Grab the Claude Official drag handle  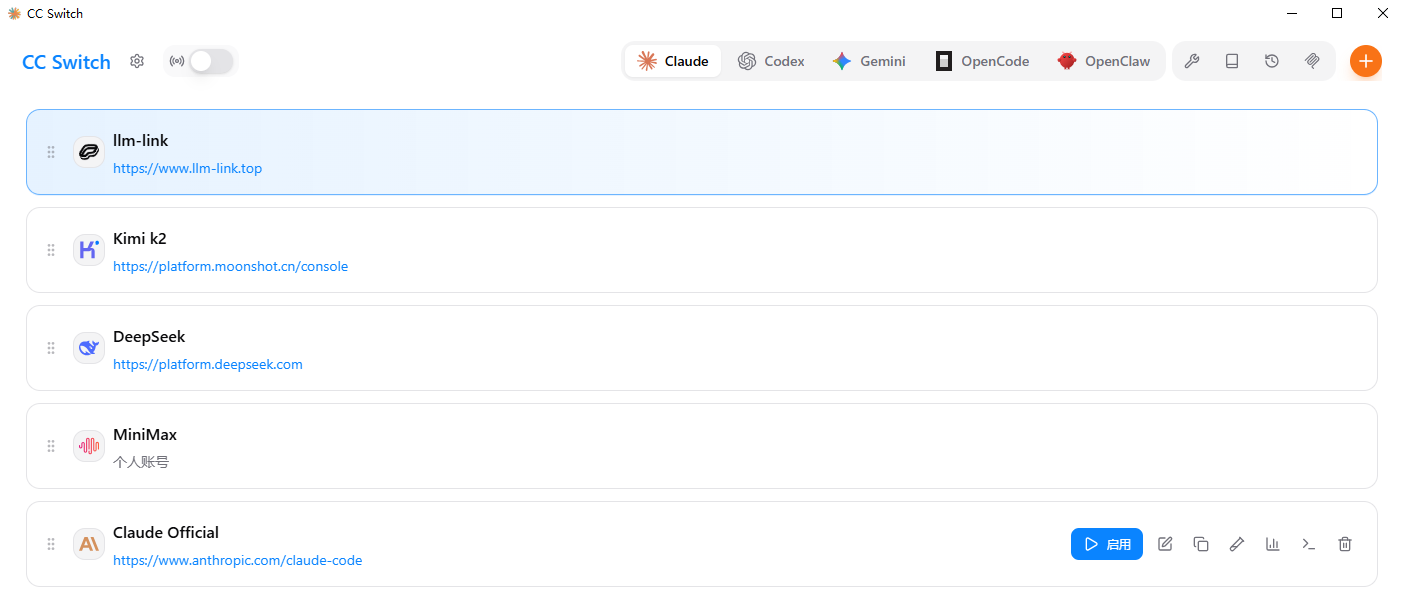point(51,544)
